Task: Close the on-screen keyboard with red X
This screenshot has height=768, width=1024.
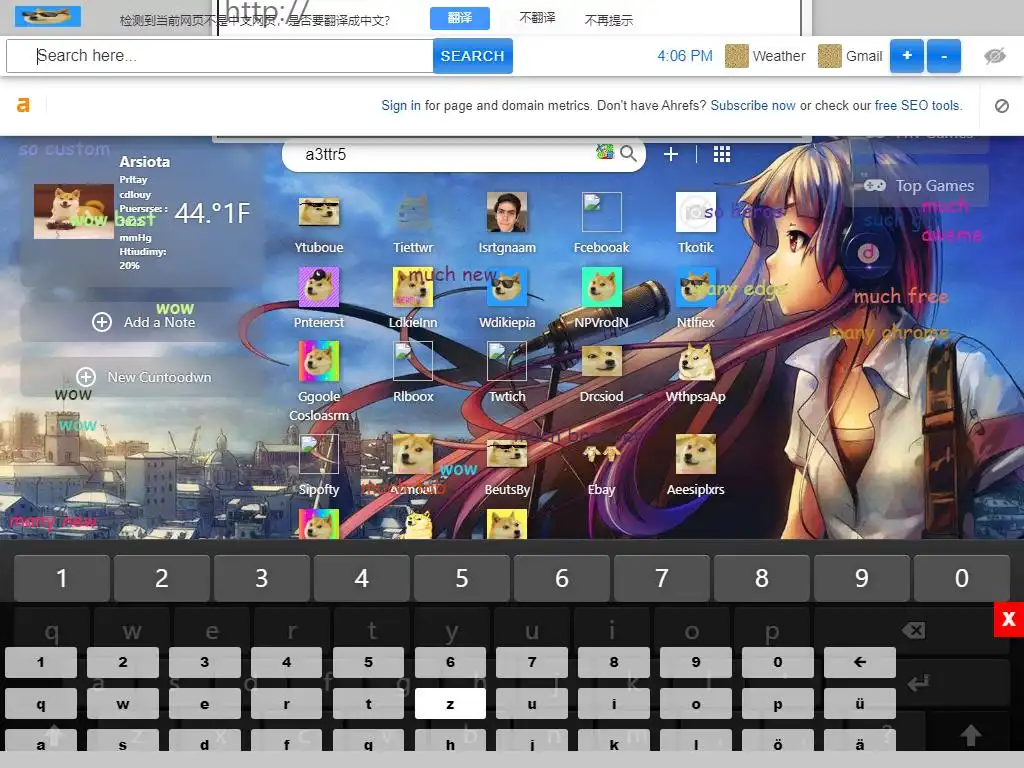Action: [x=1009, y=619]
